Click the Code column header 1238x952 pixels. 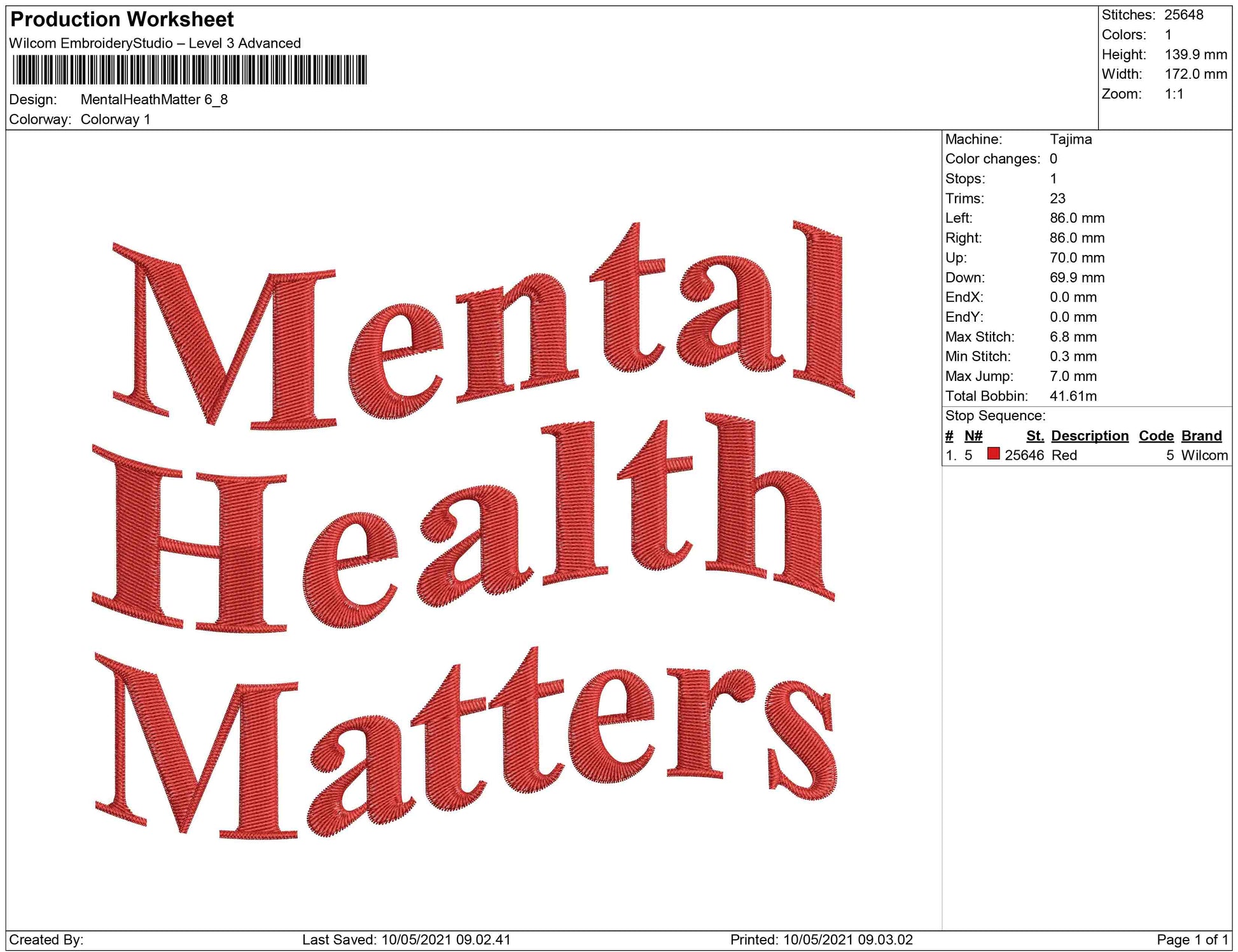pyautogui.click(x=1155, y=436)
